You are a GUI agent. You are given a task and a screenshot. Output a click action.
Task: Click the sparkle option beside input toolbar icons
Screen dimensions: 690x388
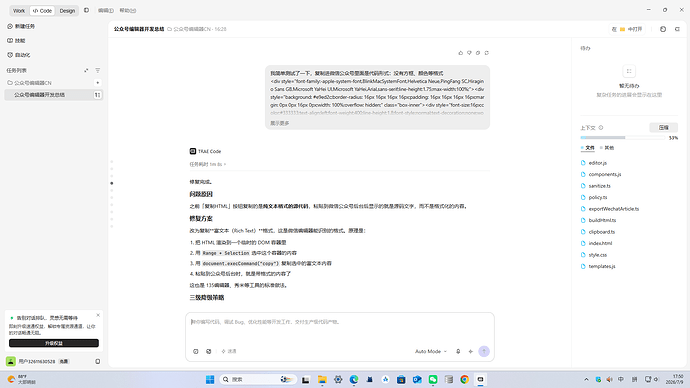click(x=229, y=351)
